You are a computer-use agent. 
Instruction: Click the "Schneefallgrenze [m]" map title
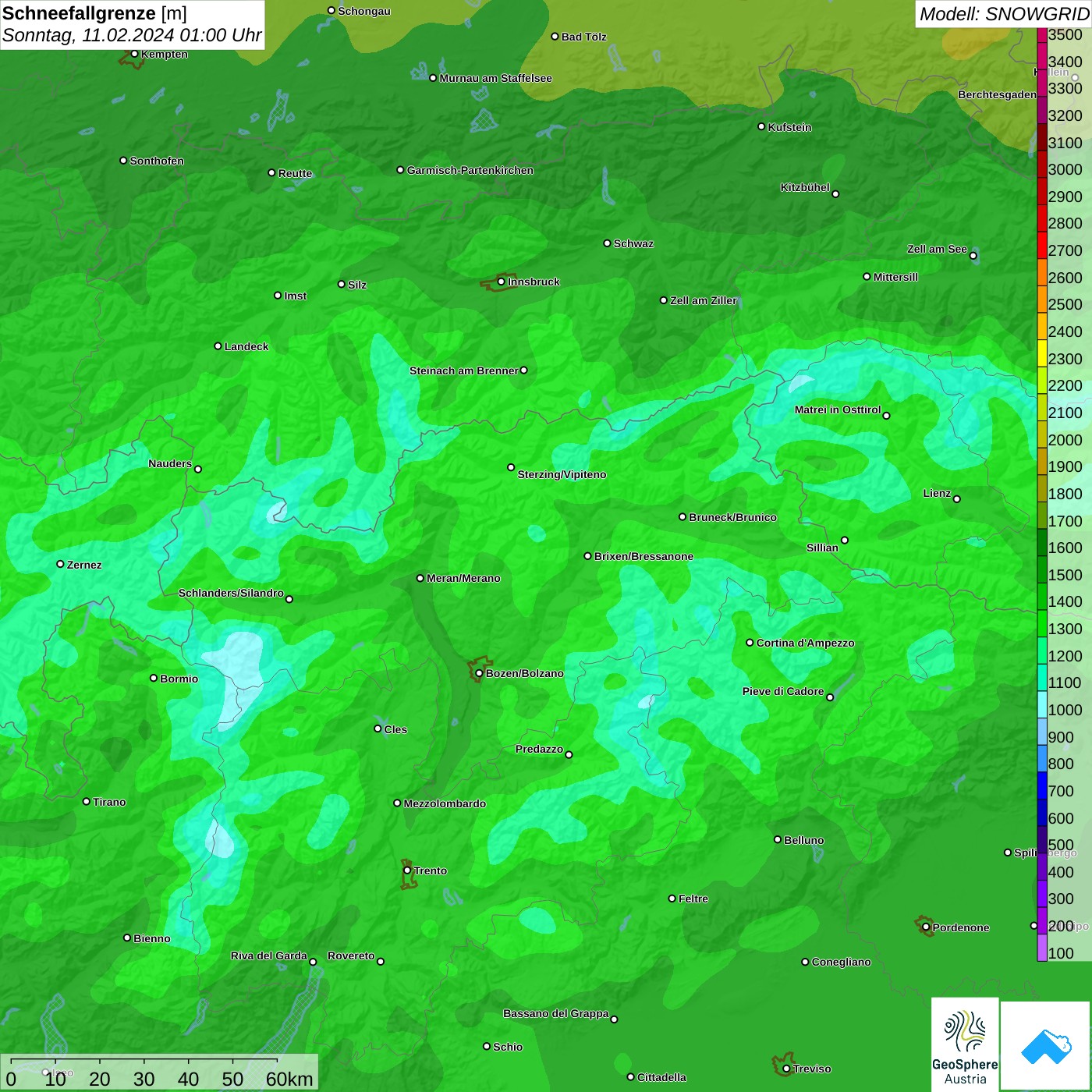coord(94,13)
